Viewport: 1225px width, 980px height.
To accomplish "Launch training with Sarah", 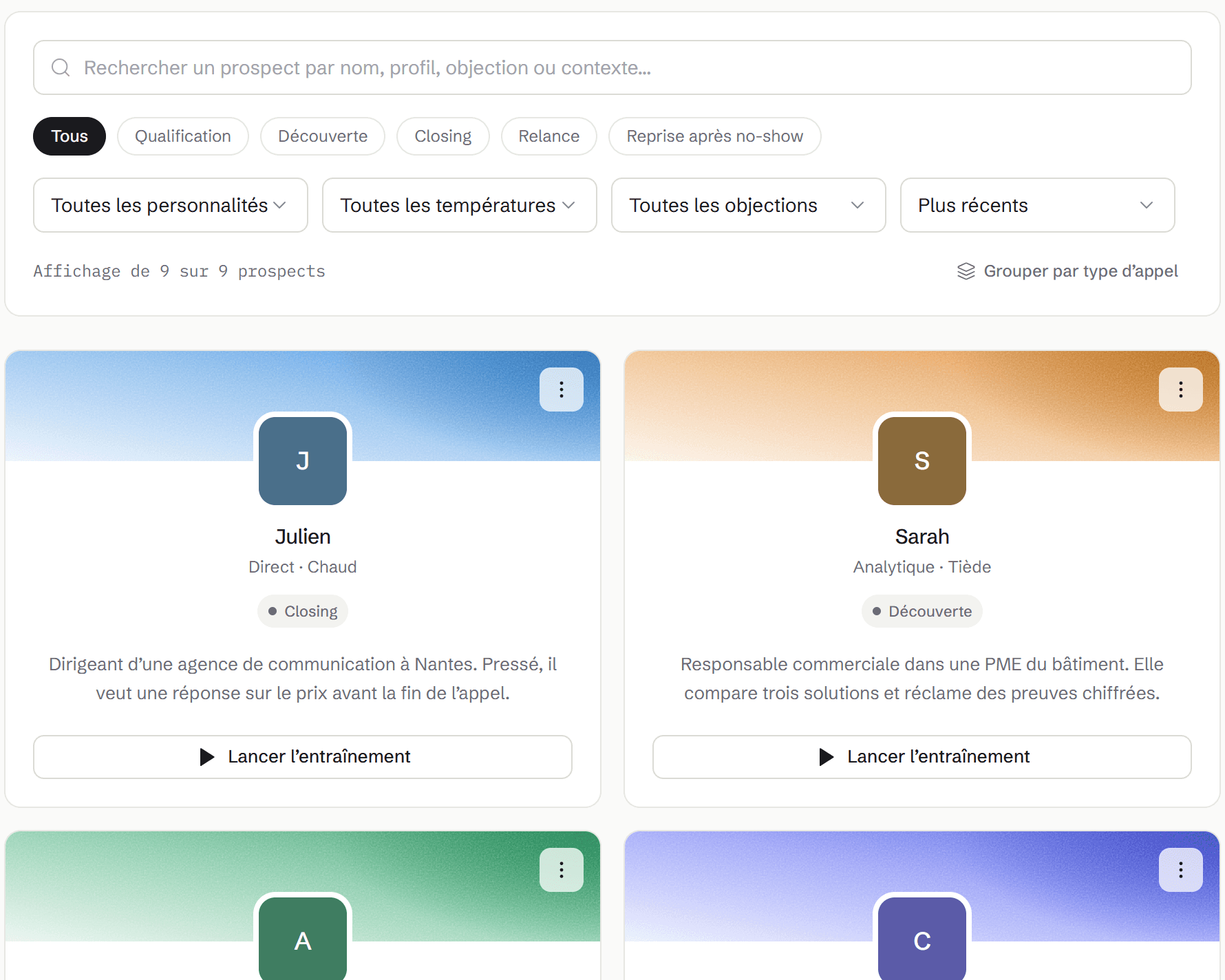I will (922, 757).
